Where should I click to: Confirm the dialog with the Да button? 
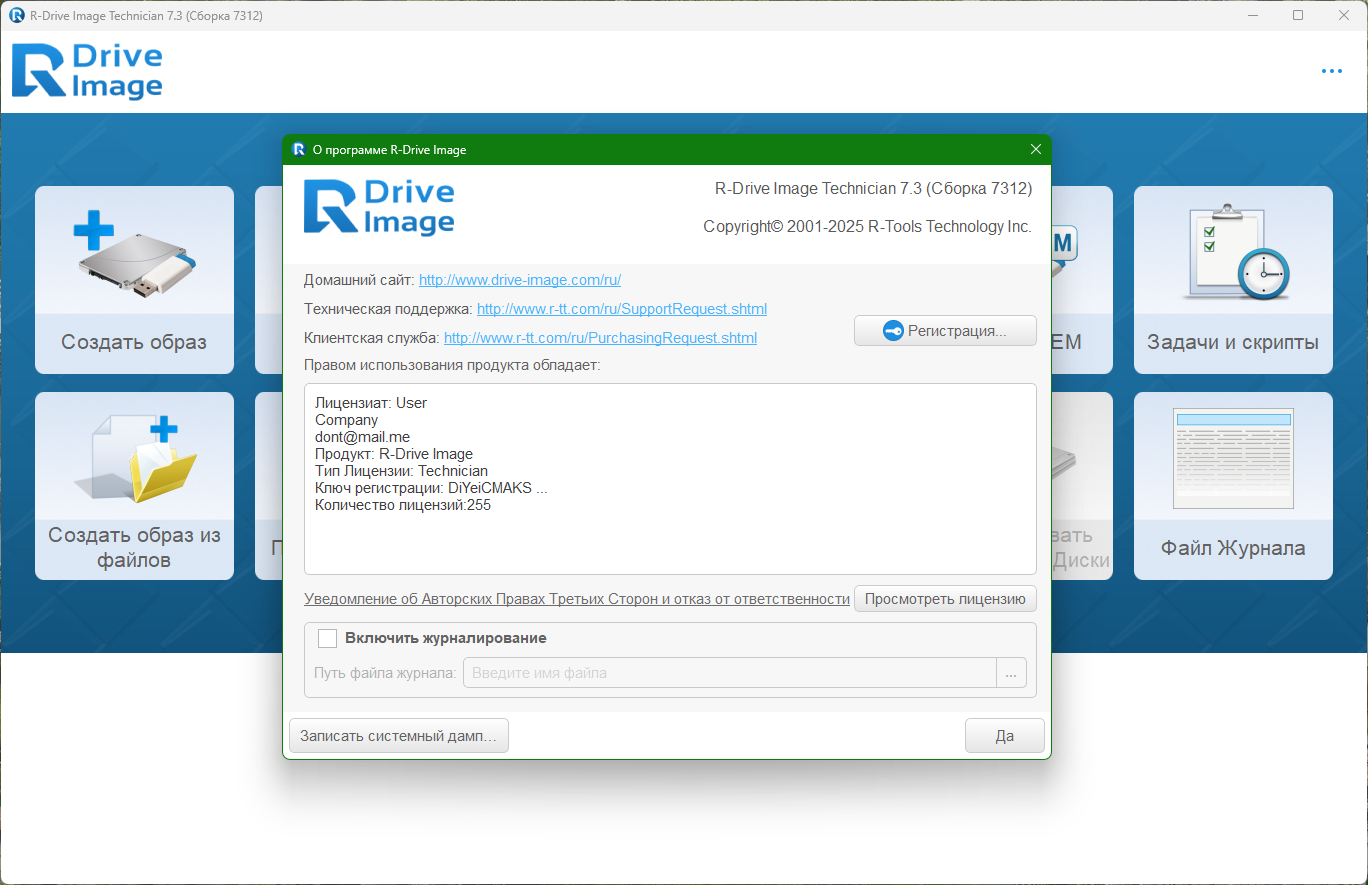1005,736
